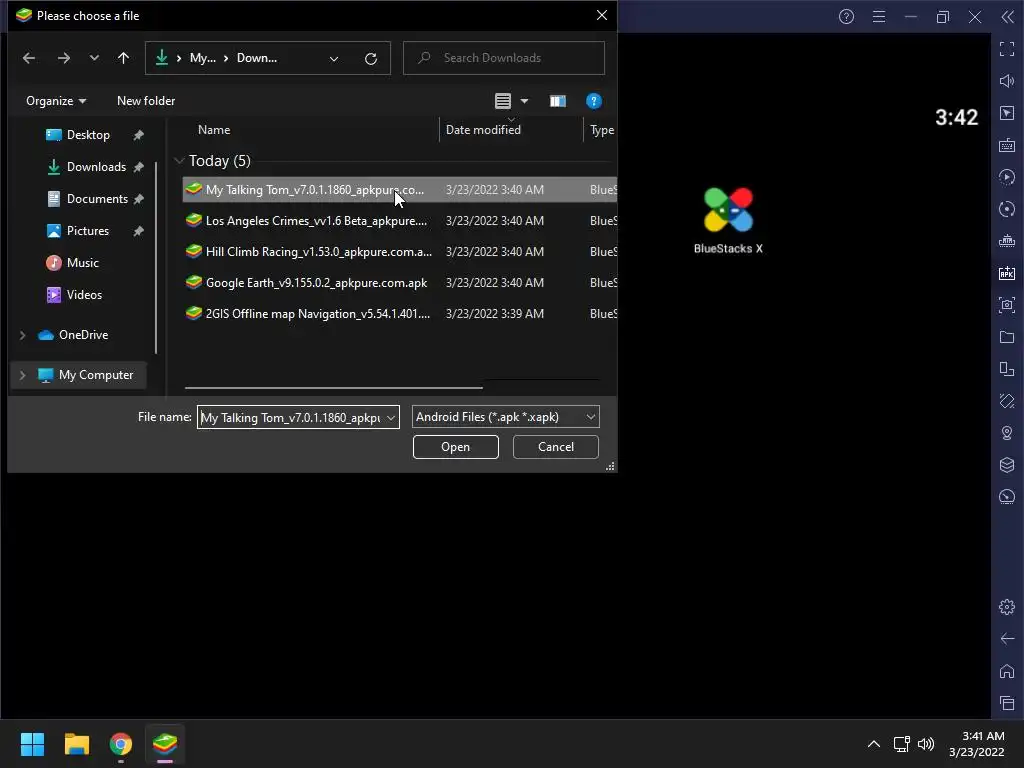Open the BlueStacks hamburger menu

(x=879, y=17)
